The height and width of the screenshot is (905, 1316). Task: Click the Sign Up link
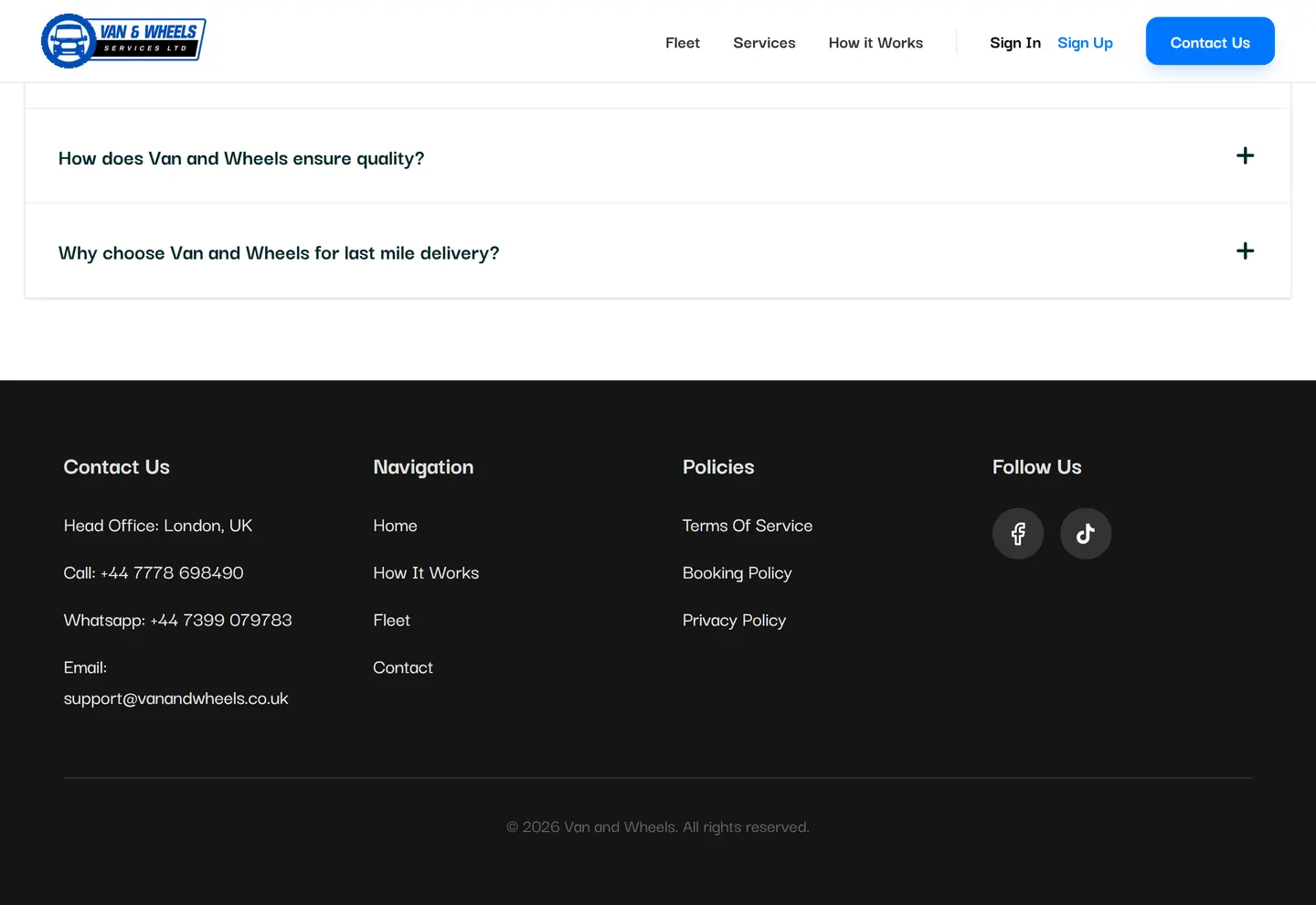click(x=1085, y=43)
